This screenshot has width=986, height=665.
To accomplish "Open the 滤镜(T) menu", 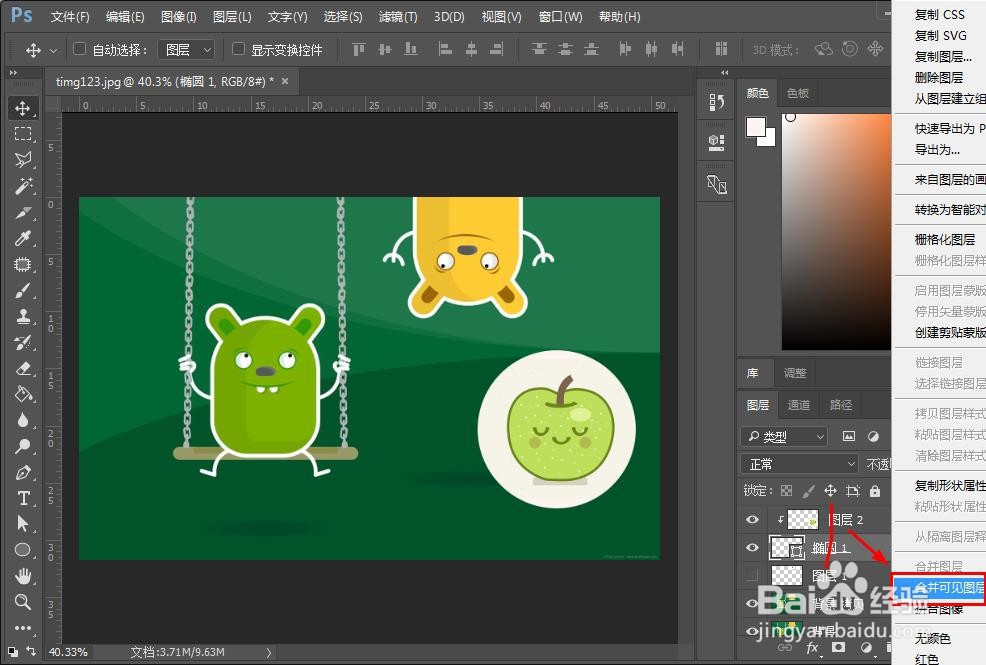I will coord(397,17).
